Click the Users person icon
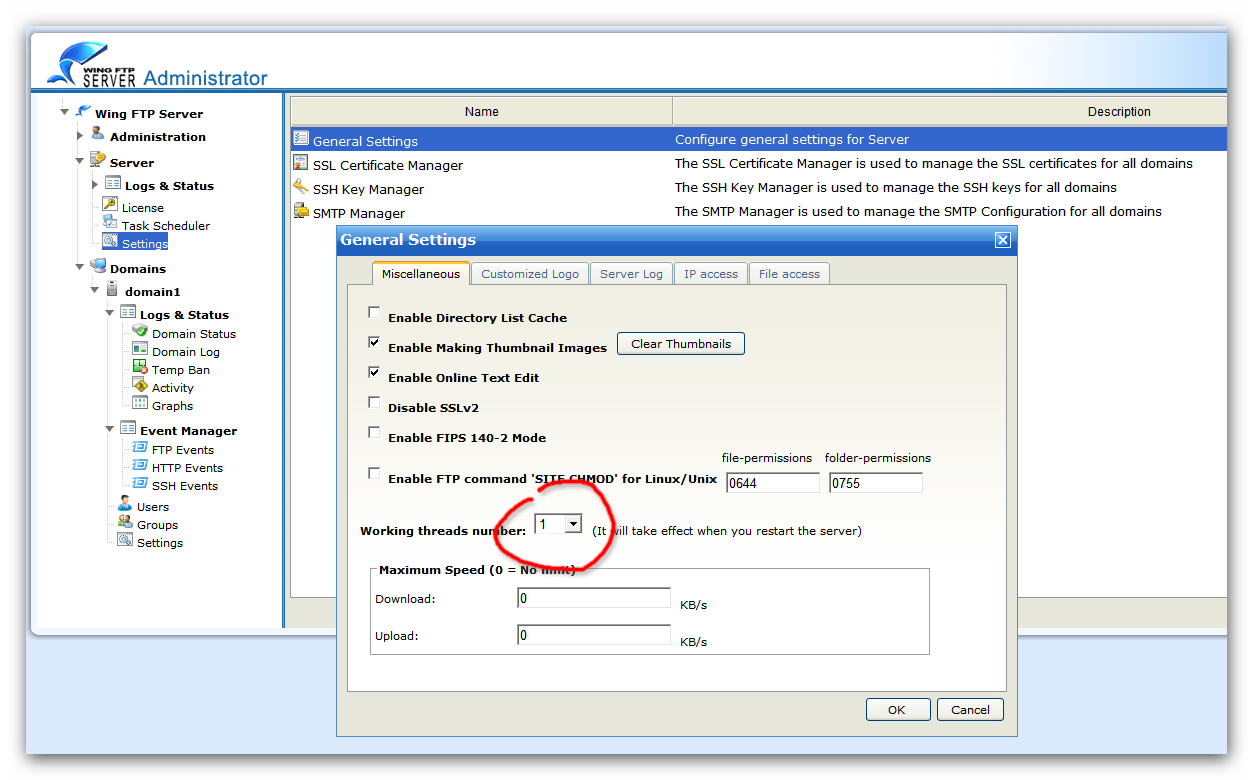Screen dimensions: 1253x780 (125, 504)
